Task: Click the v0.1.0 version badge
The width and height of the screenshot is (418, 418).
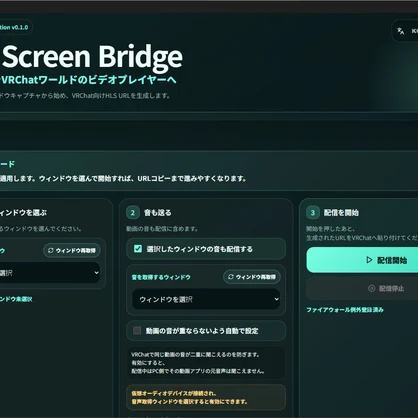Action: click(x=15, y=27)
